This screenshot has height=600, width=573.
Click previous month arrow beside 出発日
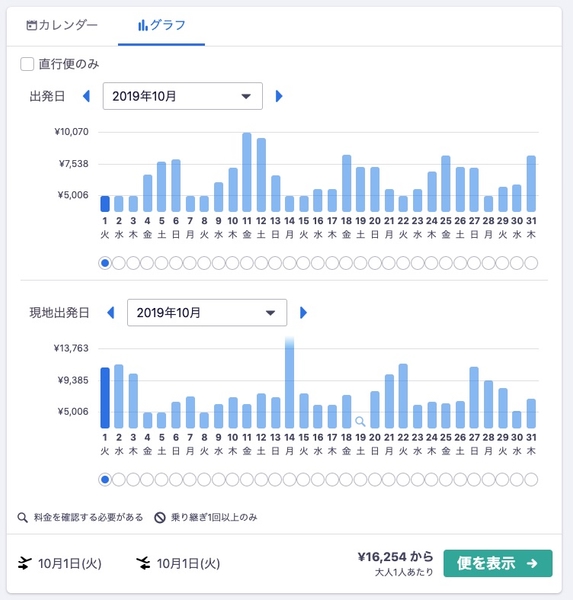coord(87,96)
